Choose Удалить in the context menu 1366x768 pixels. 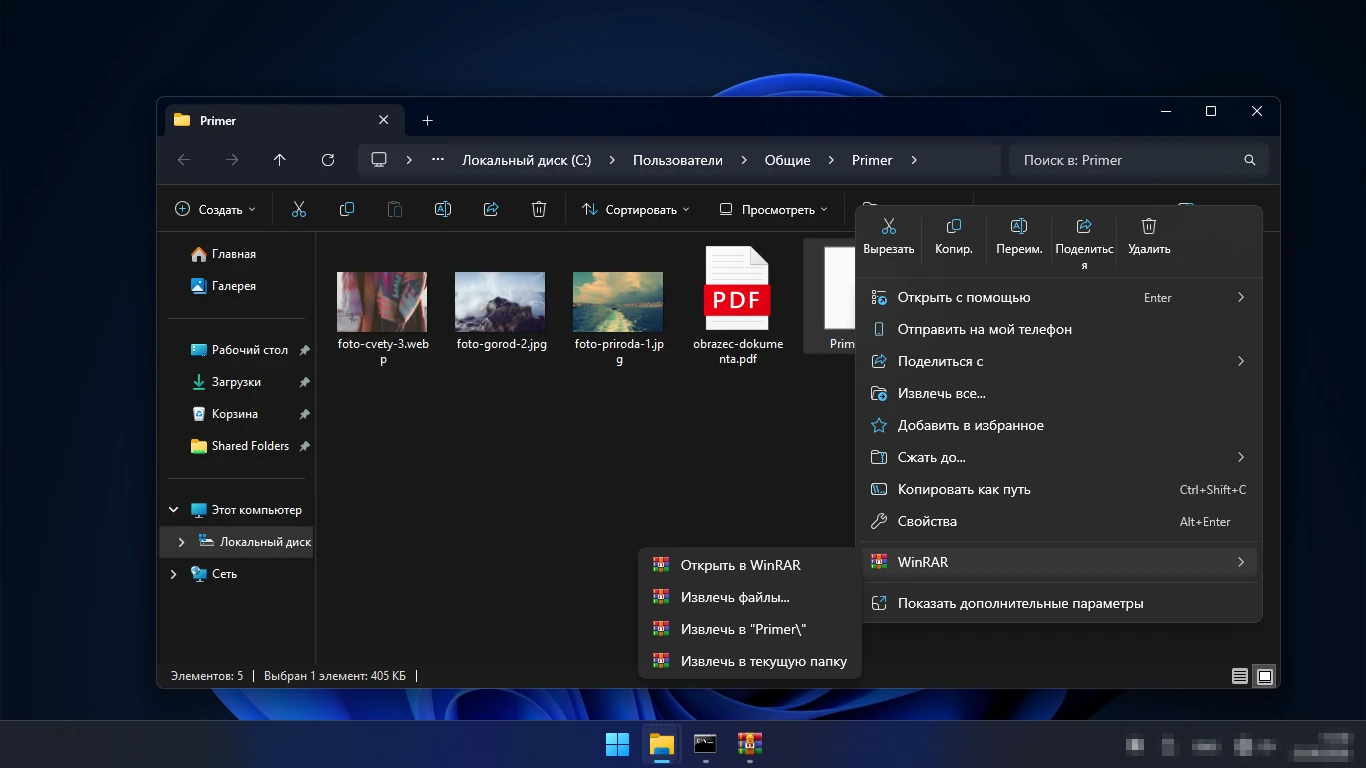pos(1149,237)
